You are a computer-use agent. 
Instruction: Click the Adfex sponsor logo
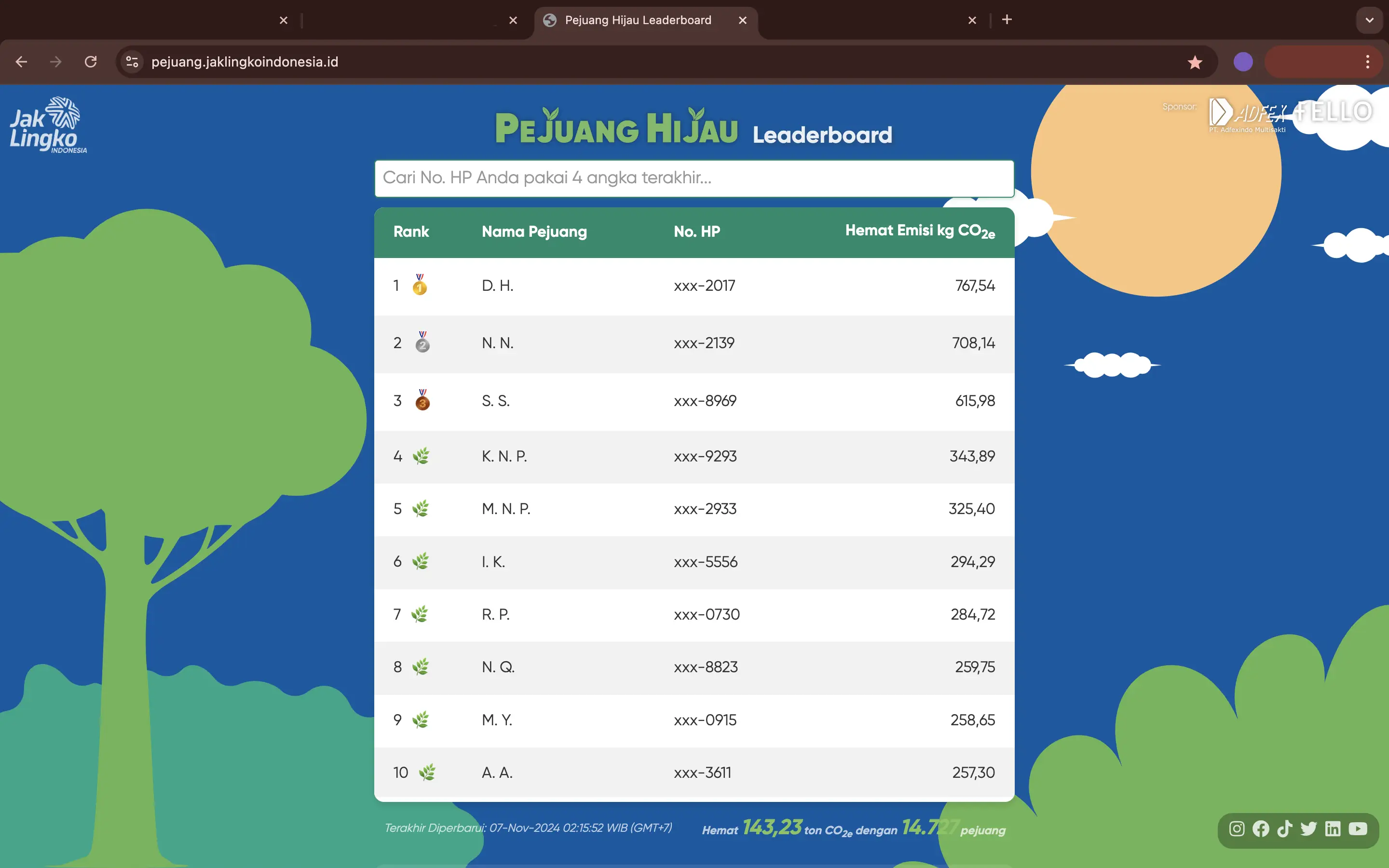point(1248,115)
